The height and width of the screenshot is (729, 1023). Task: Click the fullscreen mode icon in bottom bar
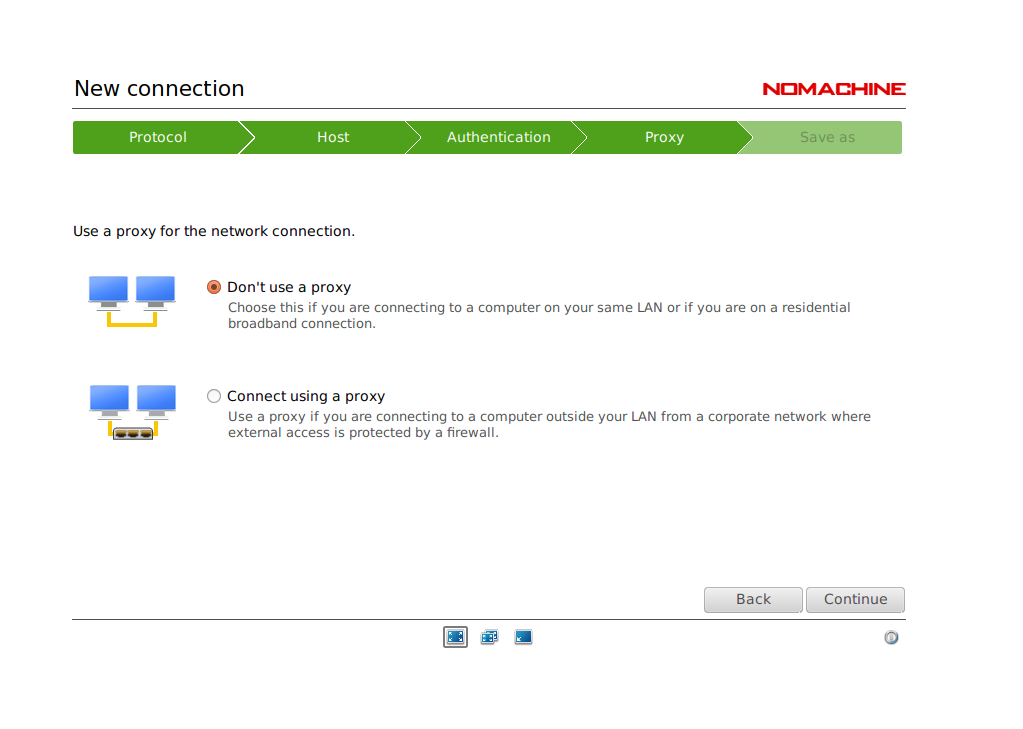click(x=455, y=637)
